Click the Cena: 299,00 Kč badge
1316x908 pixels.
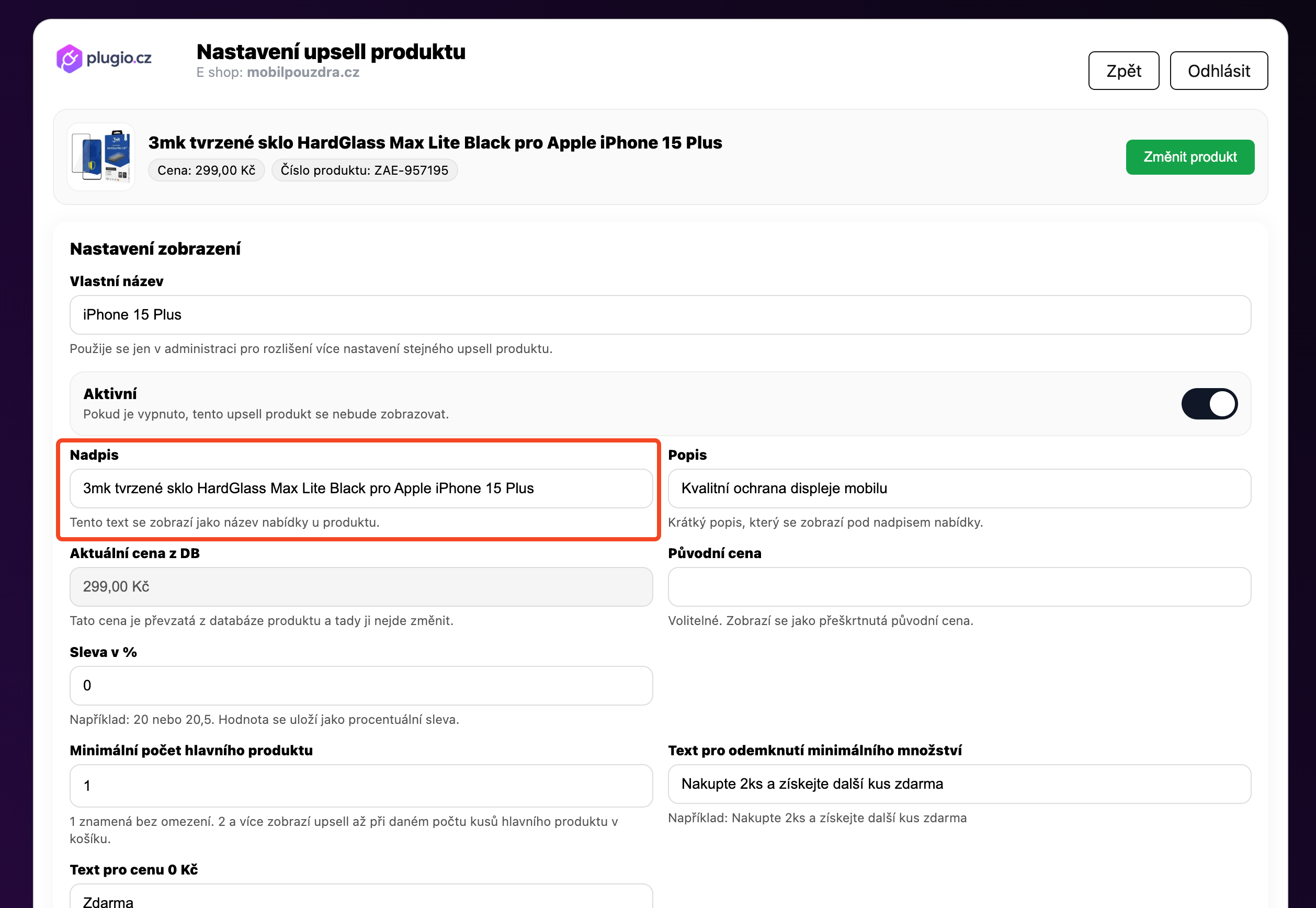tap(207, 170)
